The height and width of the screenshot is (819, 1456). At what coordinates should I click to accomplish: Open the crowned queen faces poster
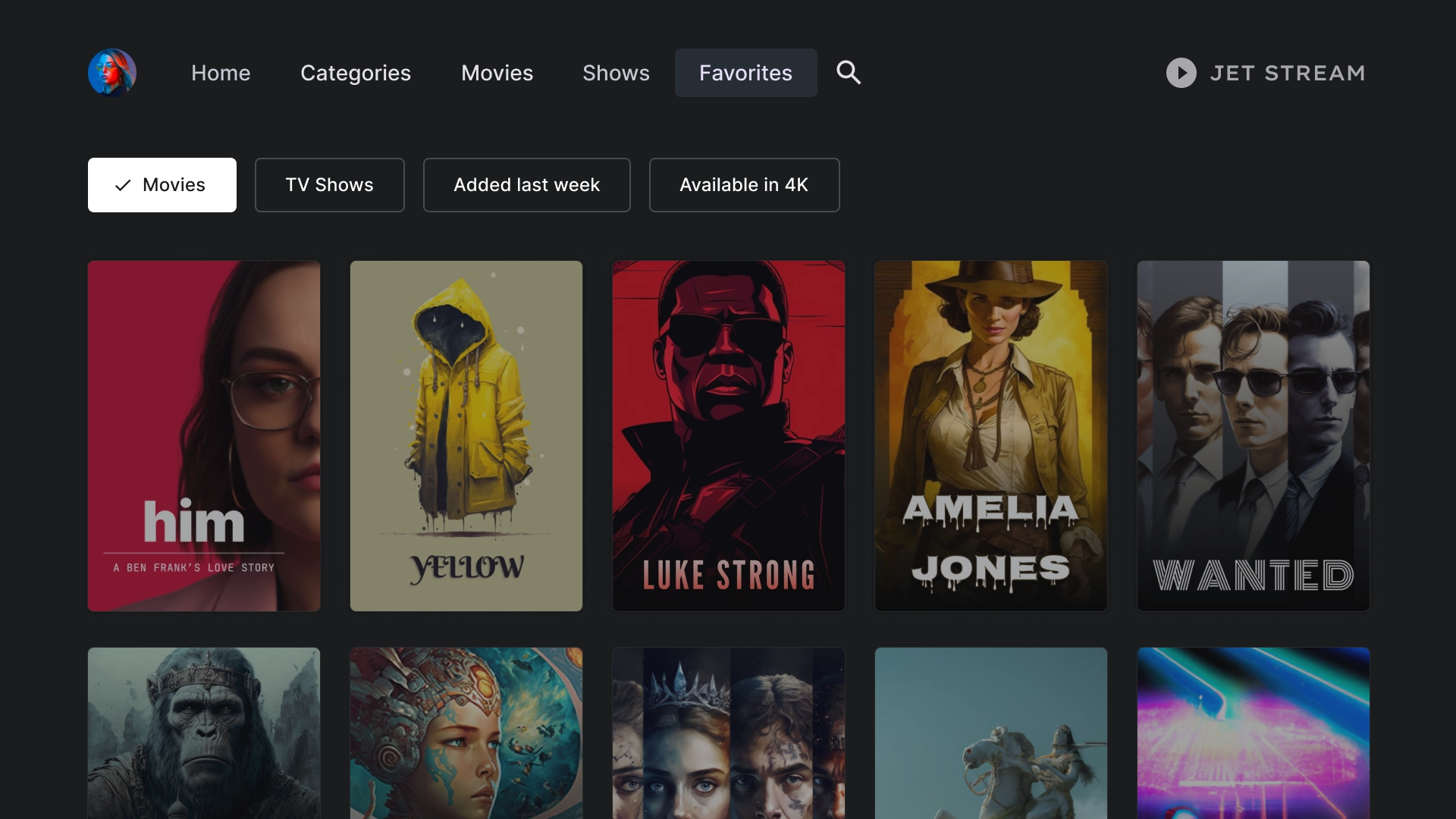(729, 733)
